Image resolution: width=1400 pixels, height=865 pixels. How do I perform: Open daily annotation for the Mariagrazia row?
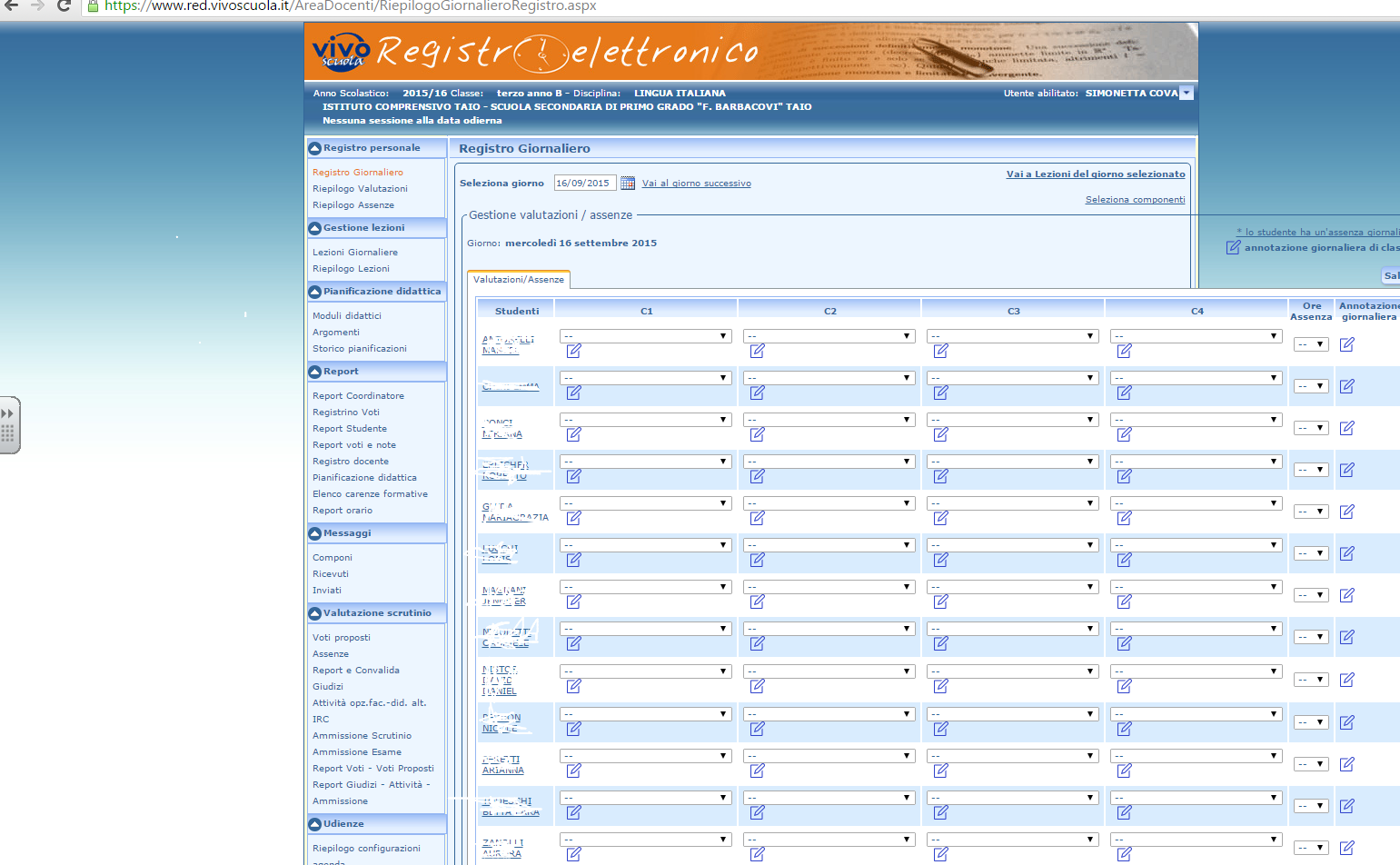coord(1347,512)
